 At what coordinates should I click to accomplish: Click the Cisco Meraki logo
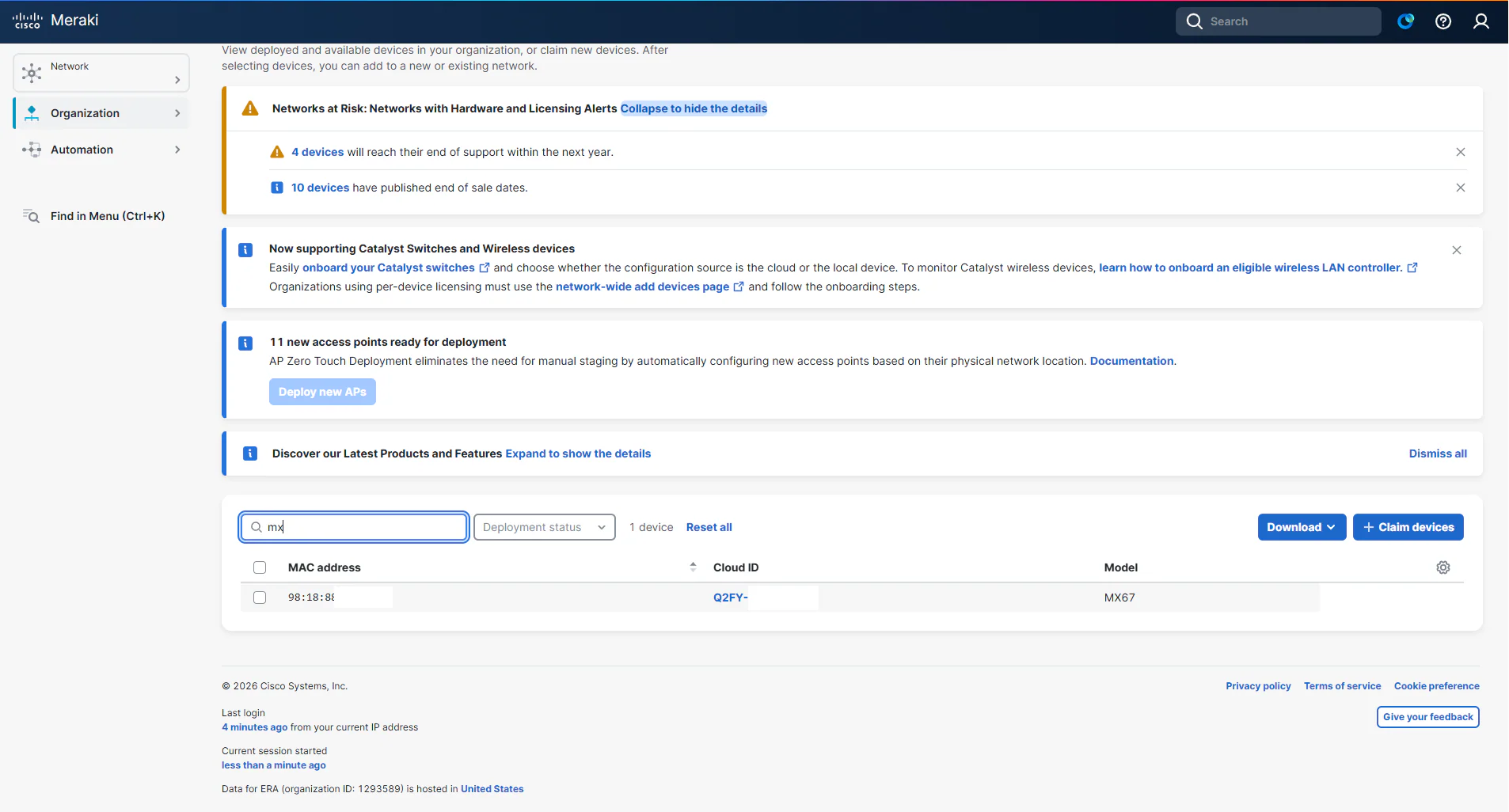point(55,21)
